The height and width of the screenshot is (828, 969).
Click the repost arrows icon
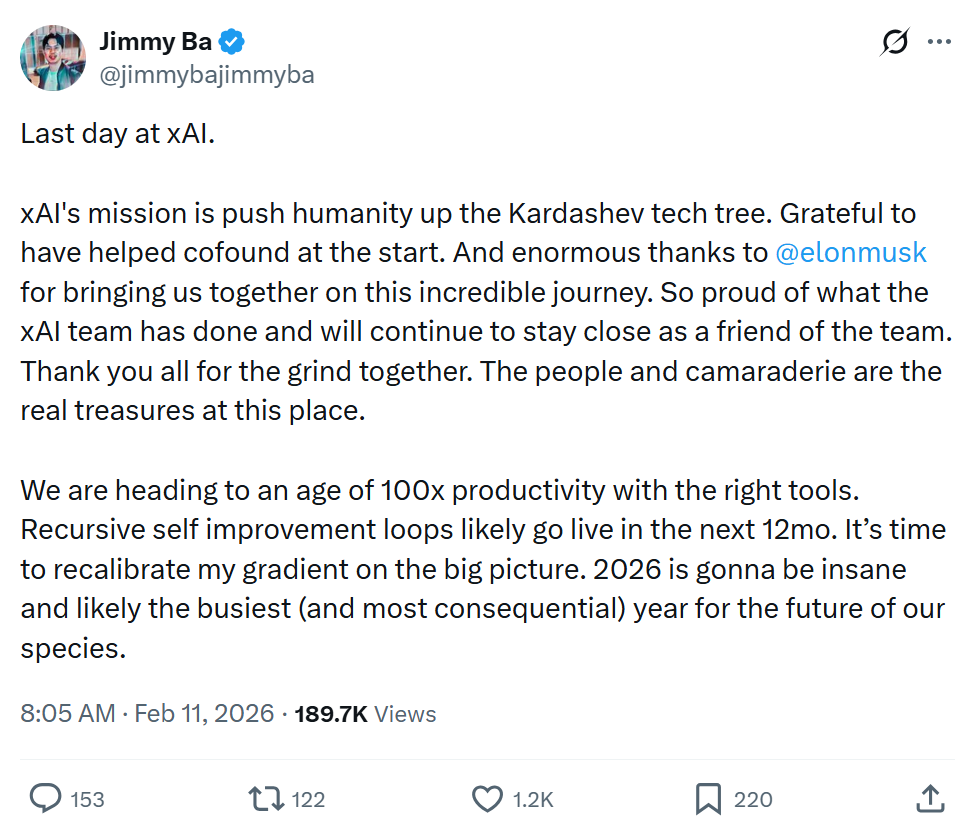coord(266,799)
